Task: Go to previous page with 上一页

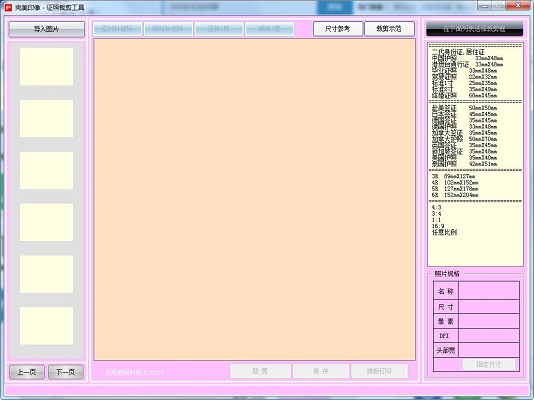Action: [27, 372]
